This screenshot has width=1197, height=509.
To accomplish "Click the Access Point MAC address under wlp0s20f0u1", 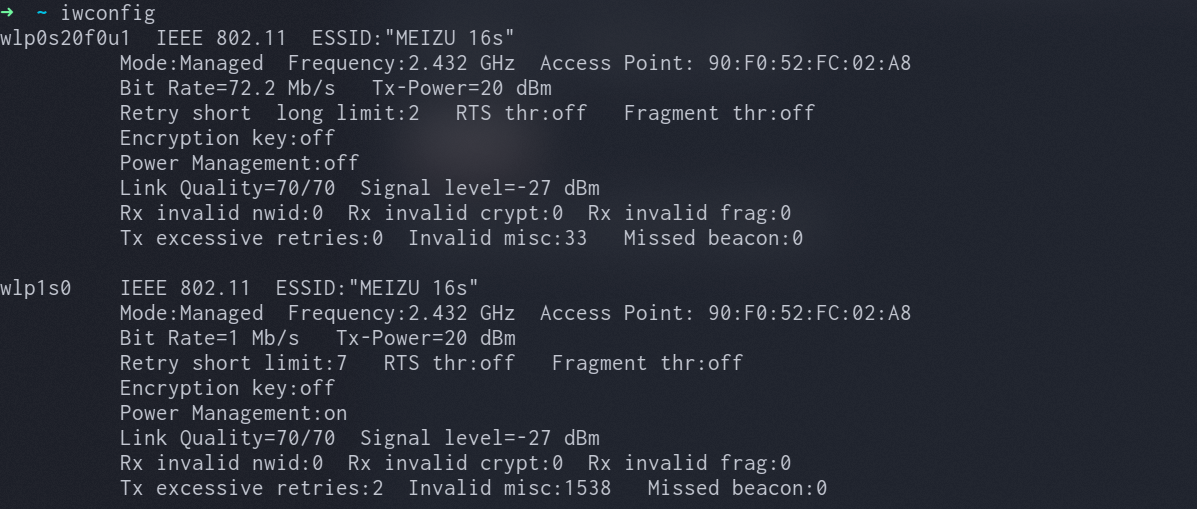I will (809, 63).
